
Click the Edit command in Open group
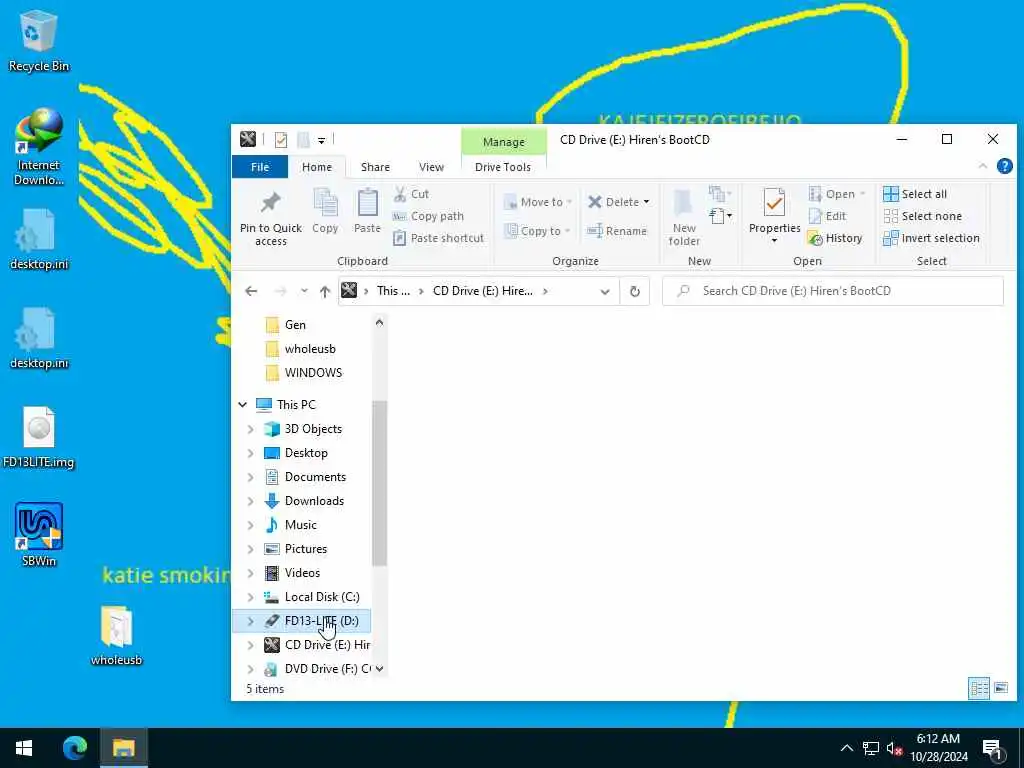[x=827, y=216]
